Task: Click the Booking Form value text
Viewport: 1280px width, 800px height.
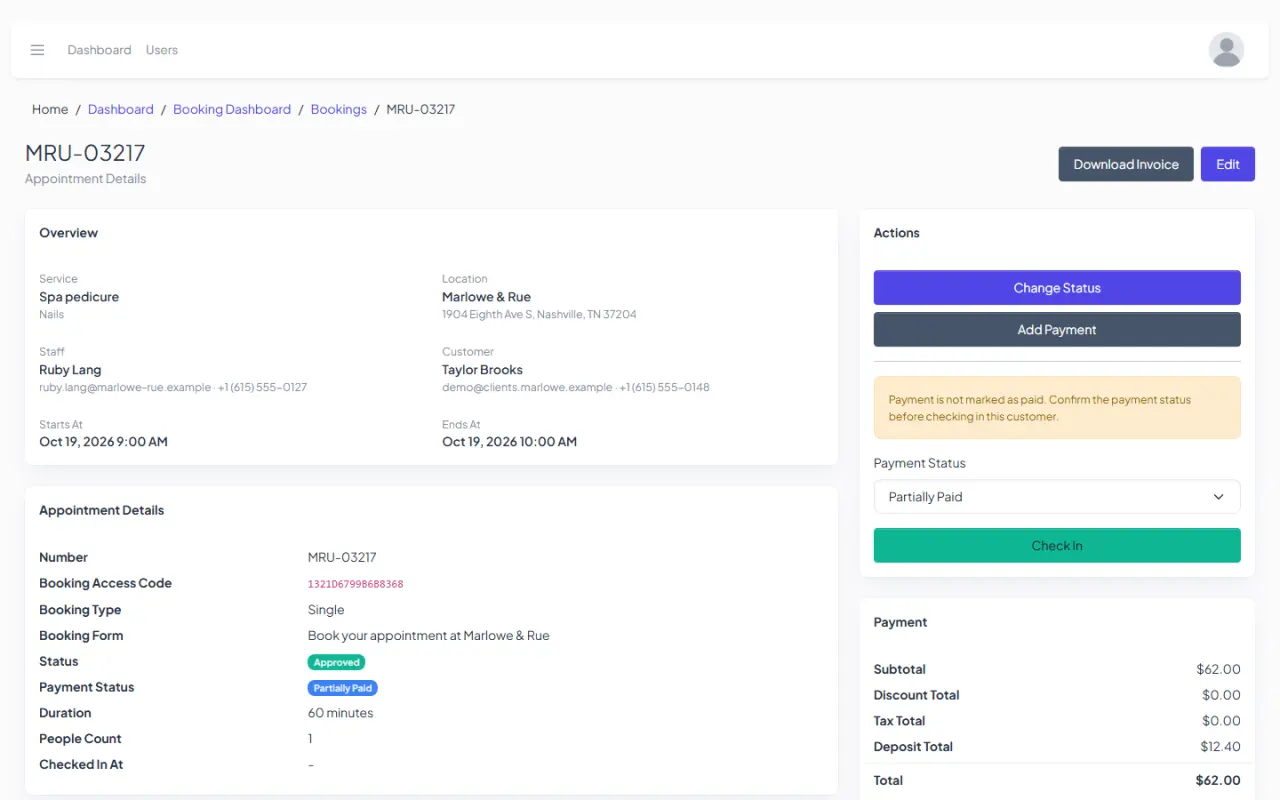Action: point(428,636)
